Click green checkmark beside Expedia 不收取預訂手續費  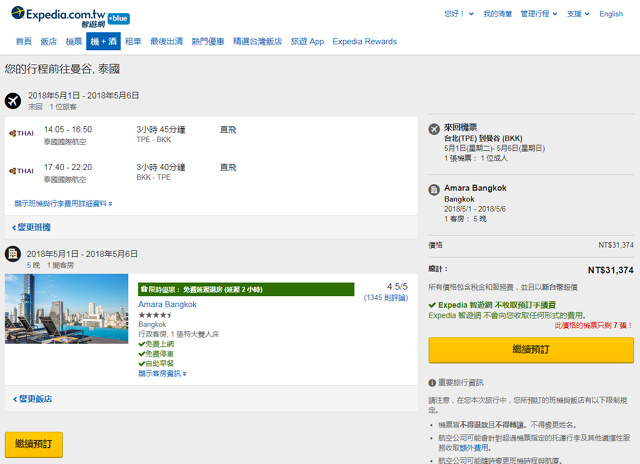[432, 305]
